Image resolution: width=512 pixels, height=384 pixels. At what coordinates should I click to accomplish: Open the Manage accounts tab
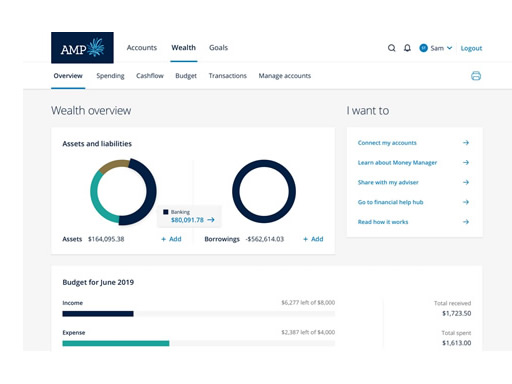pyautogui.click(x=285, y=76)
